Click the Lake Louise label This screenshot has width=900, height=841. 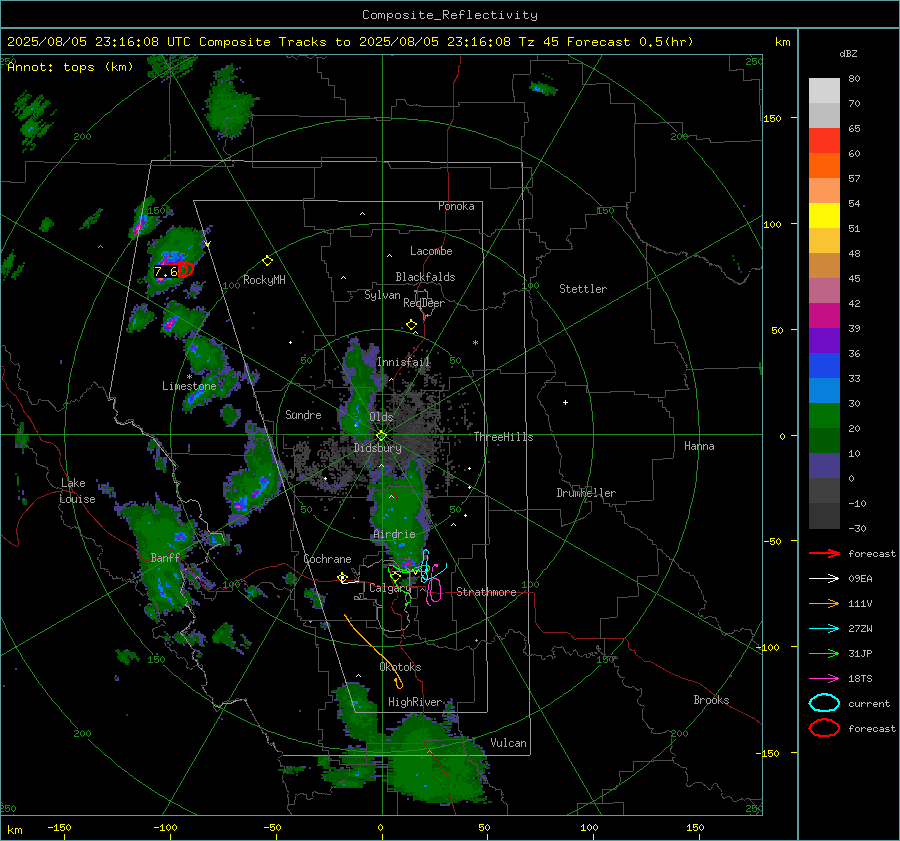point(77,491)
